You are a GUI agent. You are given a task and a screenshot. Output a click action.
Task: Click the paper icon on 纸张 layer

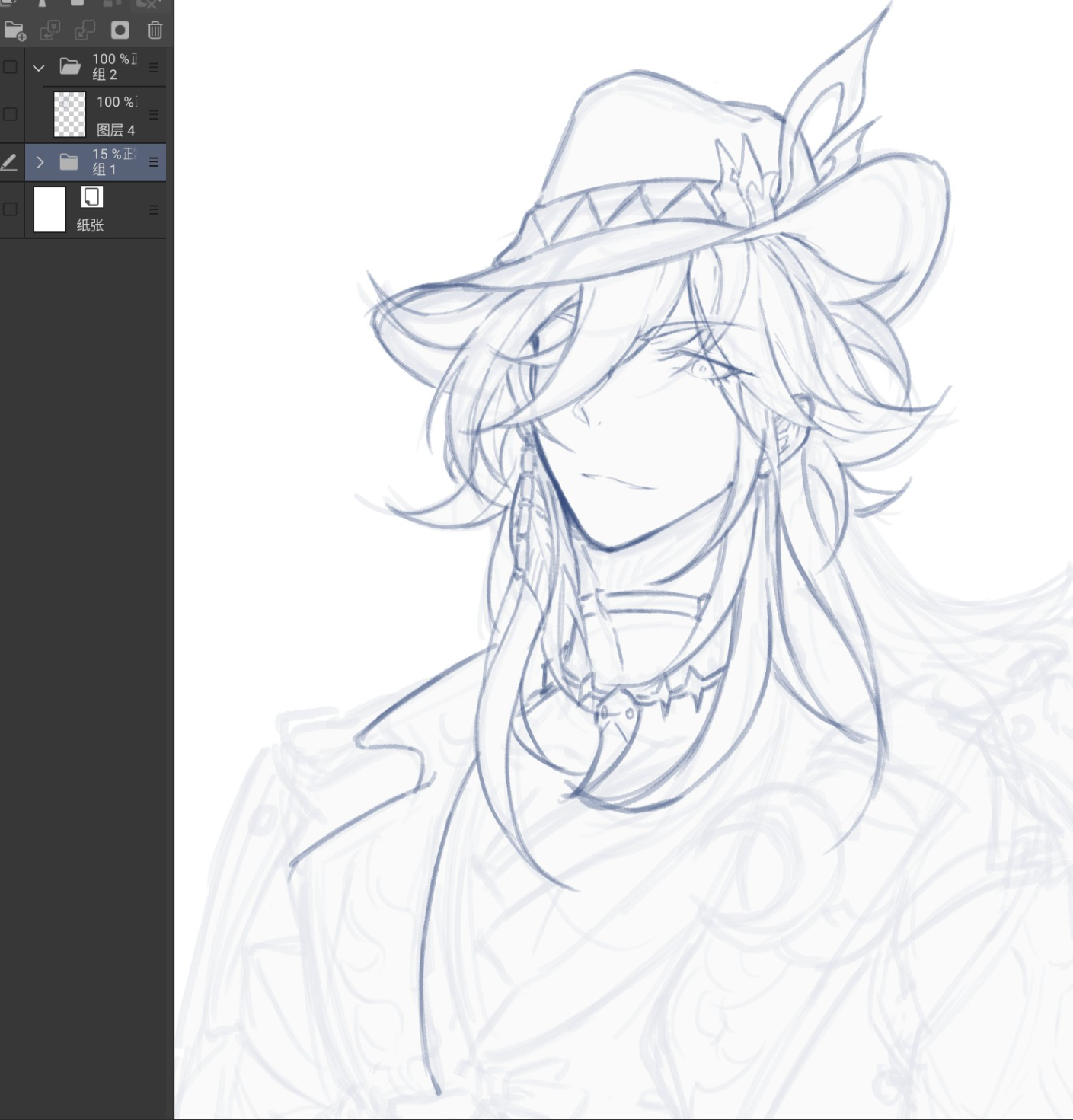pyautogui.click(x=92, y=197)
